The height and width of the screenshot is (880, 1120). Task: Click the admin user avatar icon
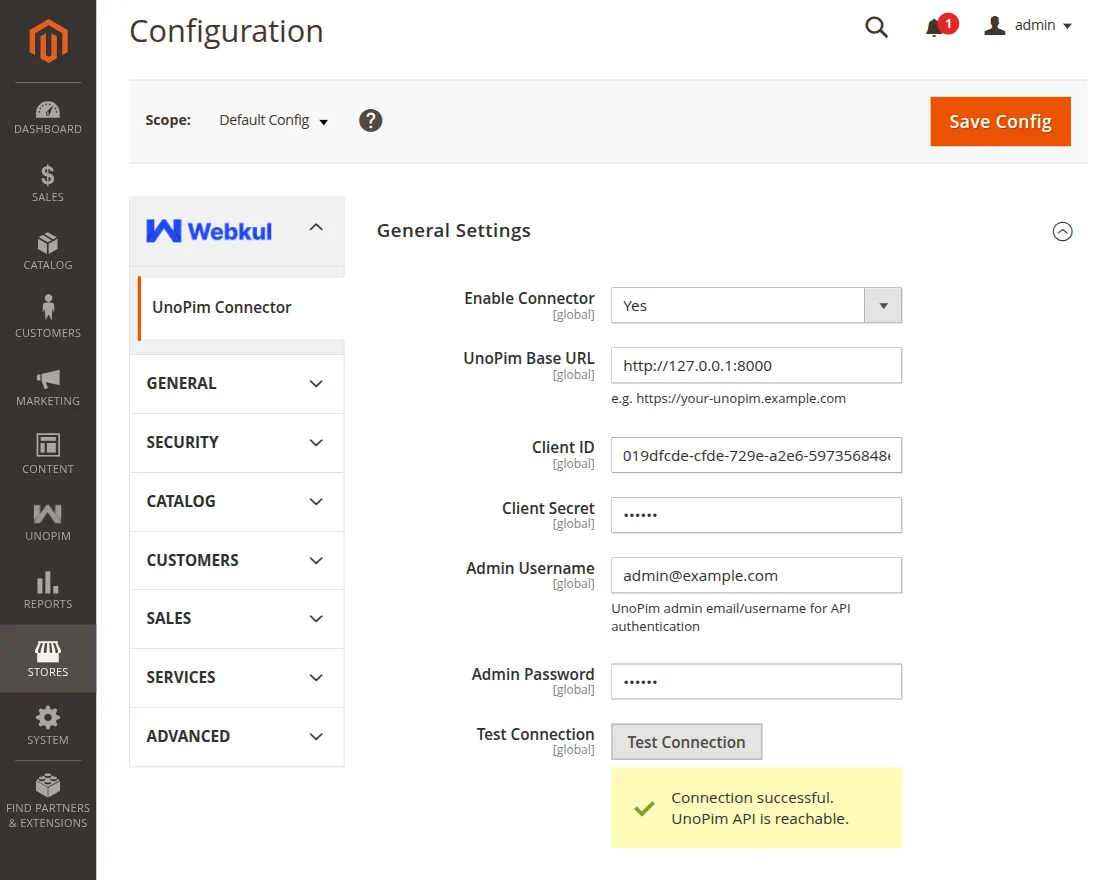[x=994, y=26]
